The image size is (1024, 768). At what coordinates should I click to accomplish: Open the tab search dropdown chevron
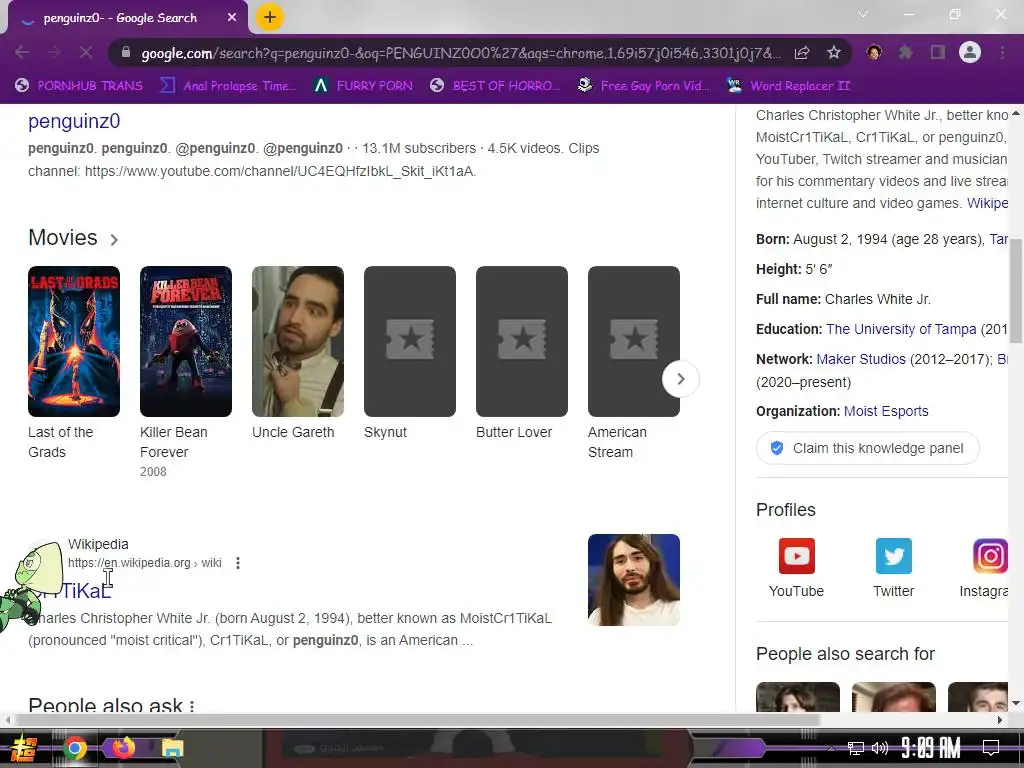click(x=863, y=14)
